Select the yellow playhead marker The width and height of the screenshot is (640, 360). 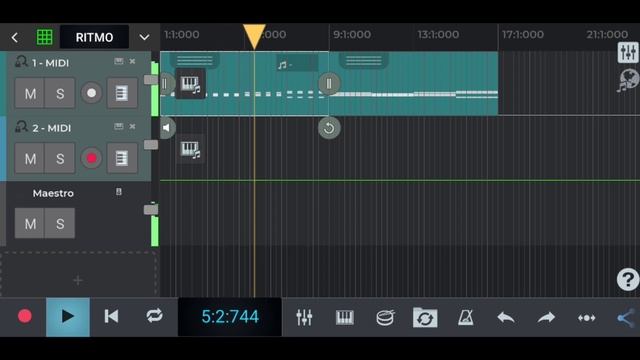tap(254, 36)
